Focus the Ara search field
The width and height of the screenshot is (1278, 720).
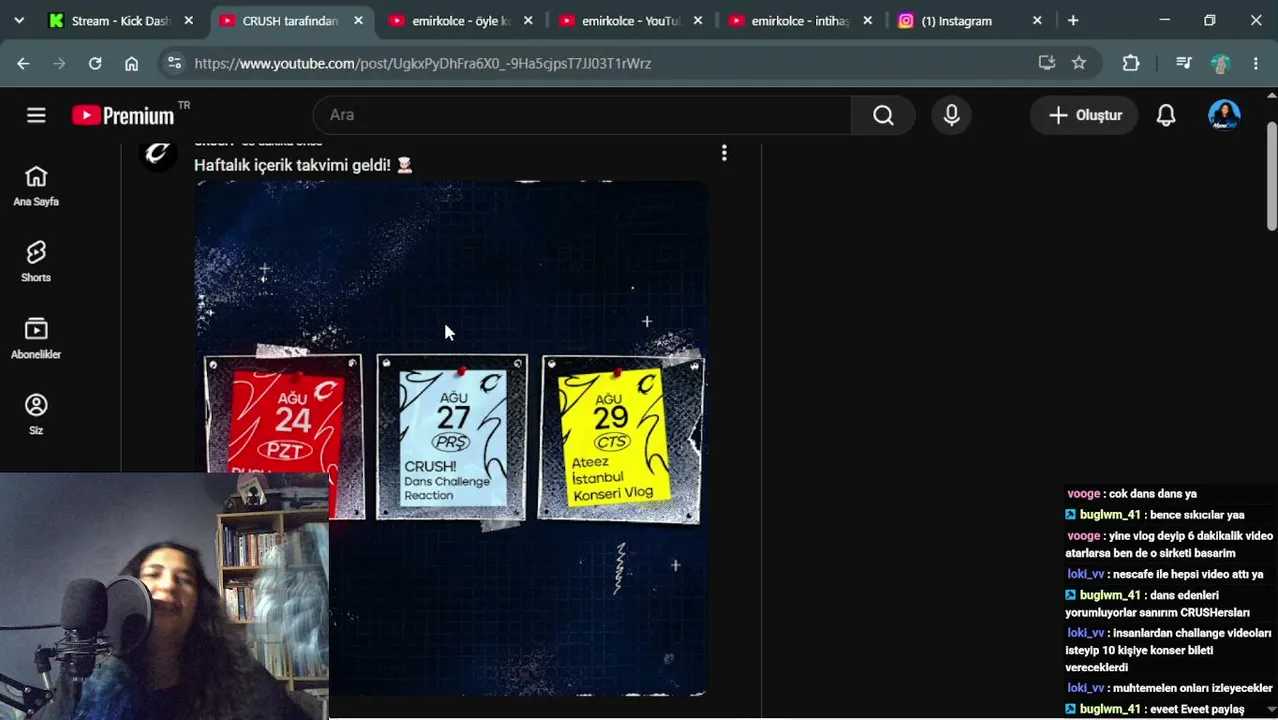coord(582,115)
